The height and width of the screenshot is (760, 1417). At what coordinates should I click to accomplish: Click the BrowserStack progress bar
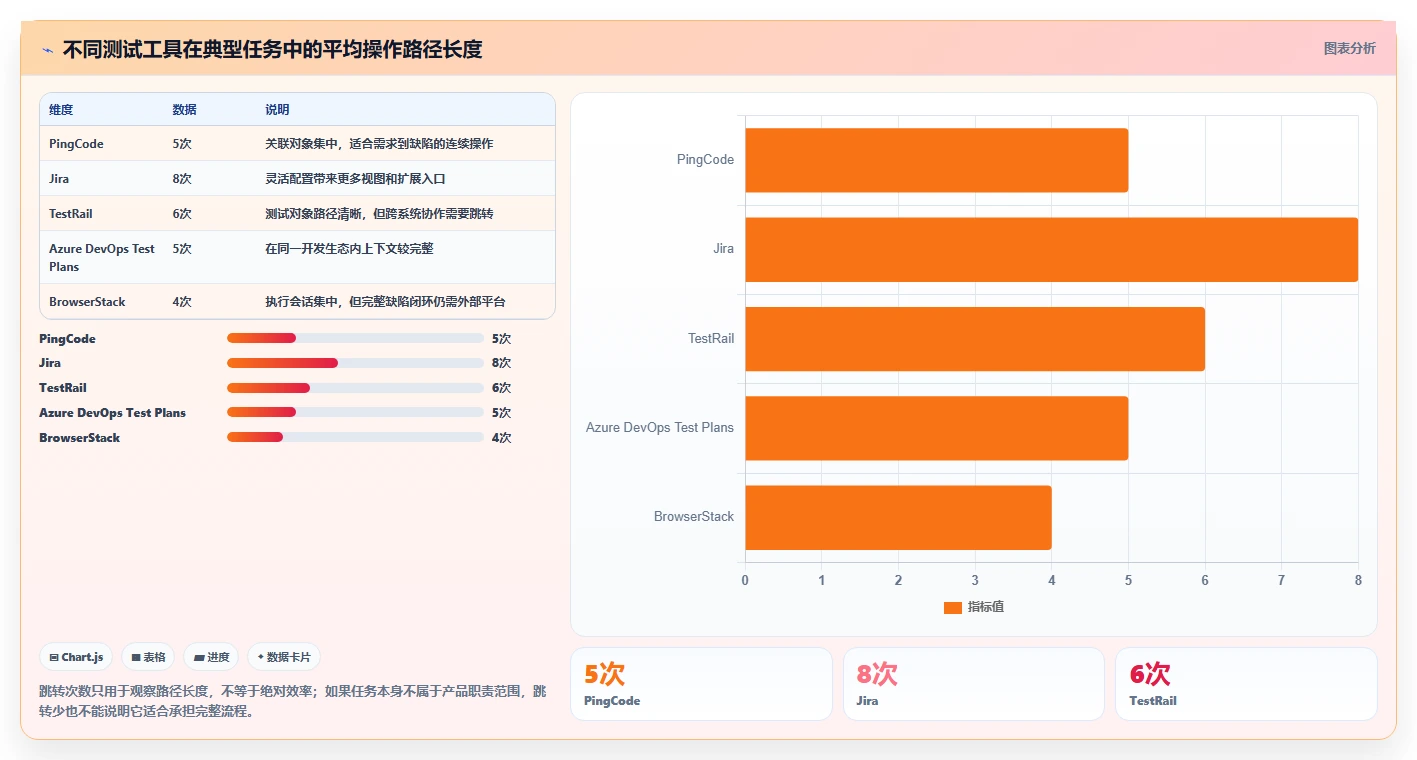[x=355, y=437]
